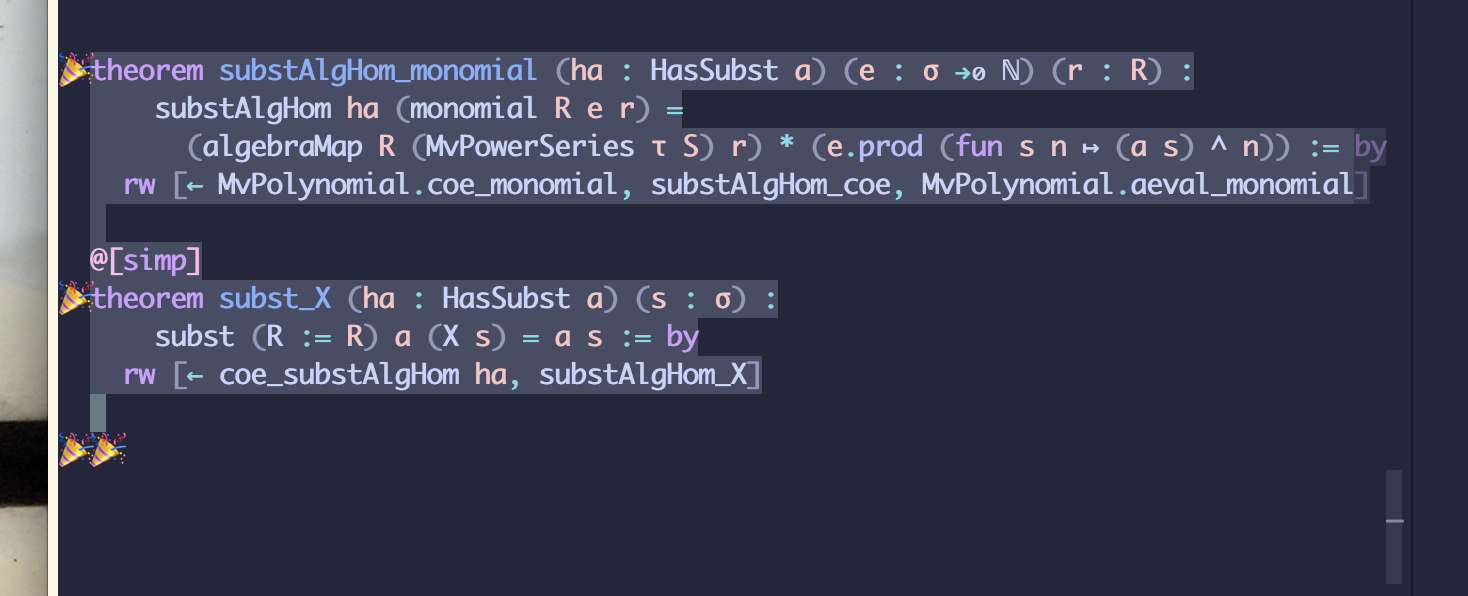This screenshot has width=1468, height=596.
Task: Click the fun keyword in the lambda
Action: pos(979,147)
